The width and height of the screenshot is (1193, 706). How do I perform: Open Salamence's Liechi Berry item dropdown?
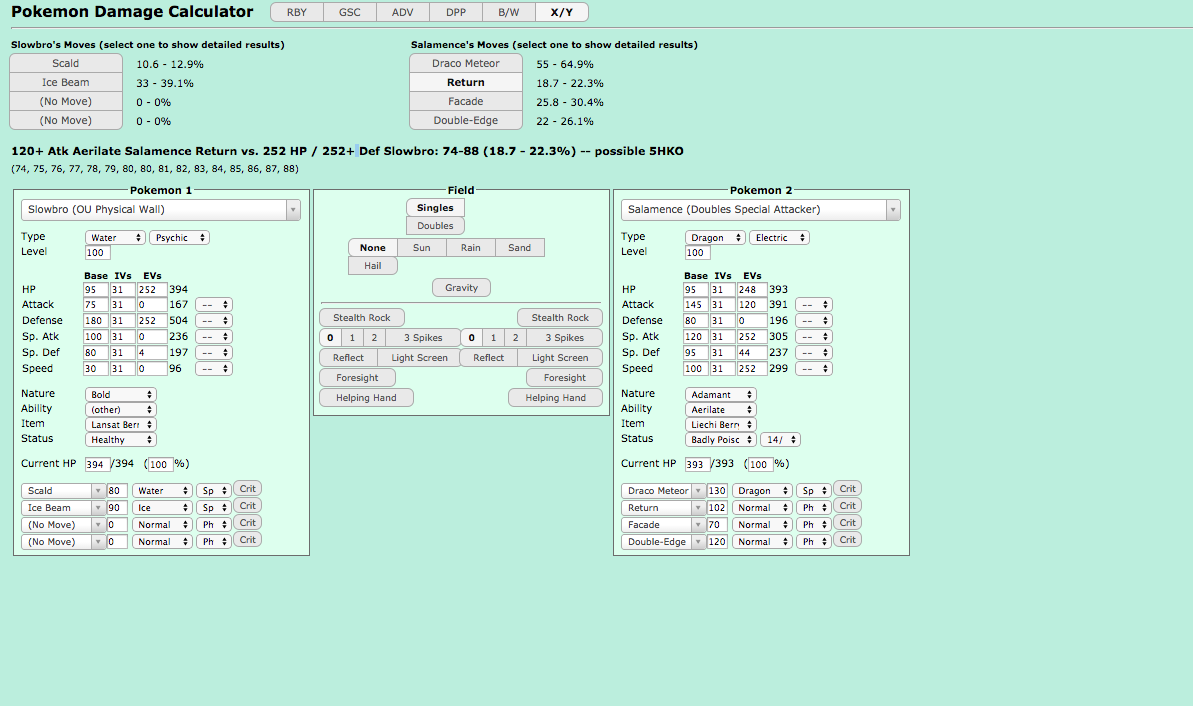click(721, 425)
